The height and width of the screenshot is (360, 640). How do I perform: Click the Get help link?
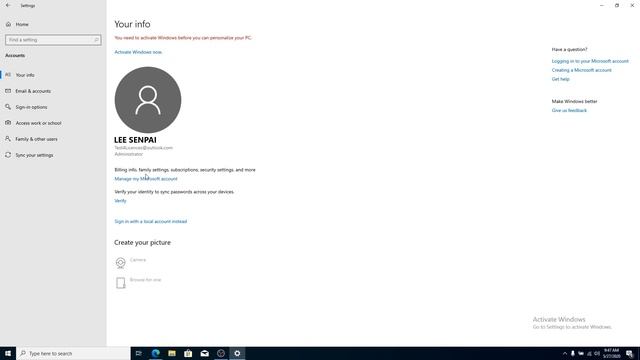pyautogui.click(x=560, y=79)
